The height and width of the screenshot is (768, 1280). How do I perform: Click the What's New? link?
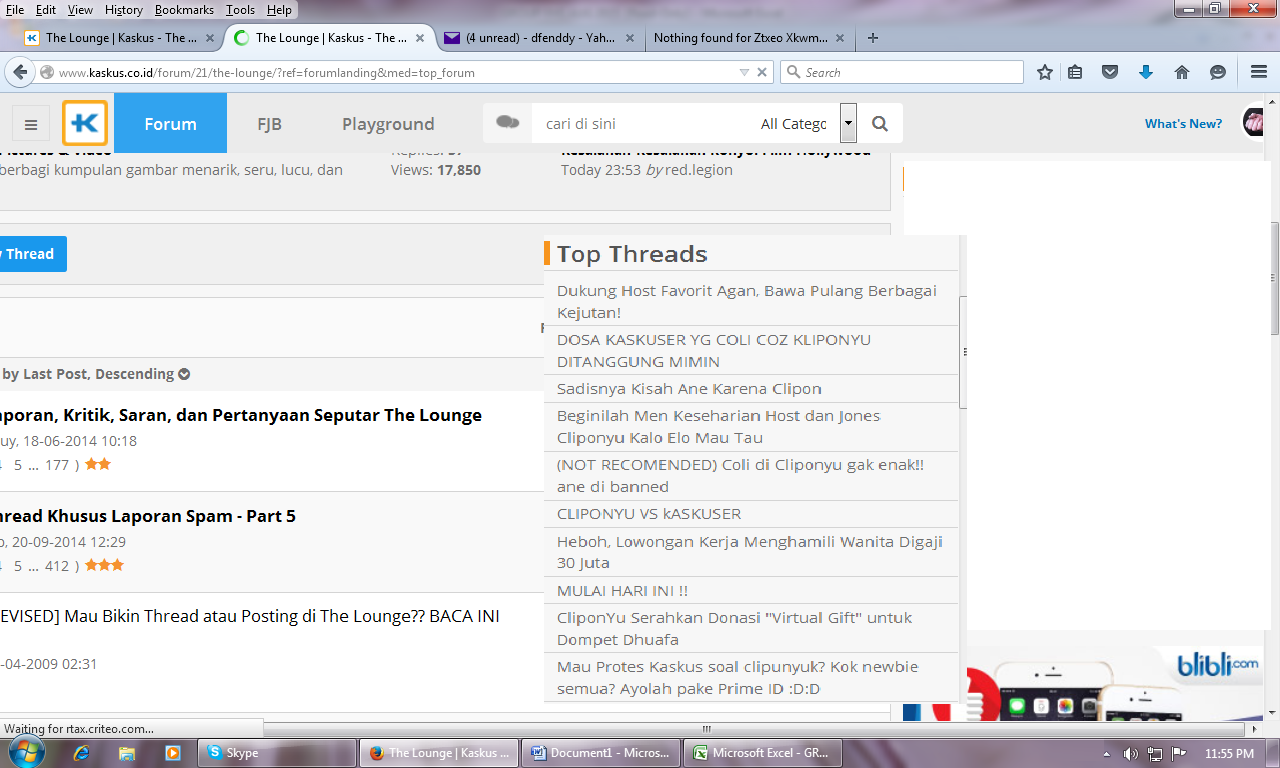[x=1183, y=124]
